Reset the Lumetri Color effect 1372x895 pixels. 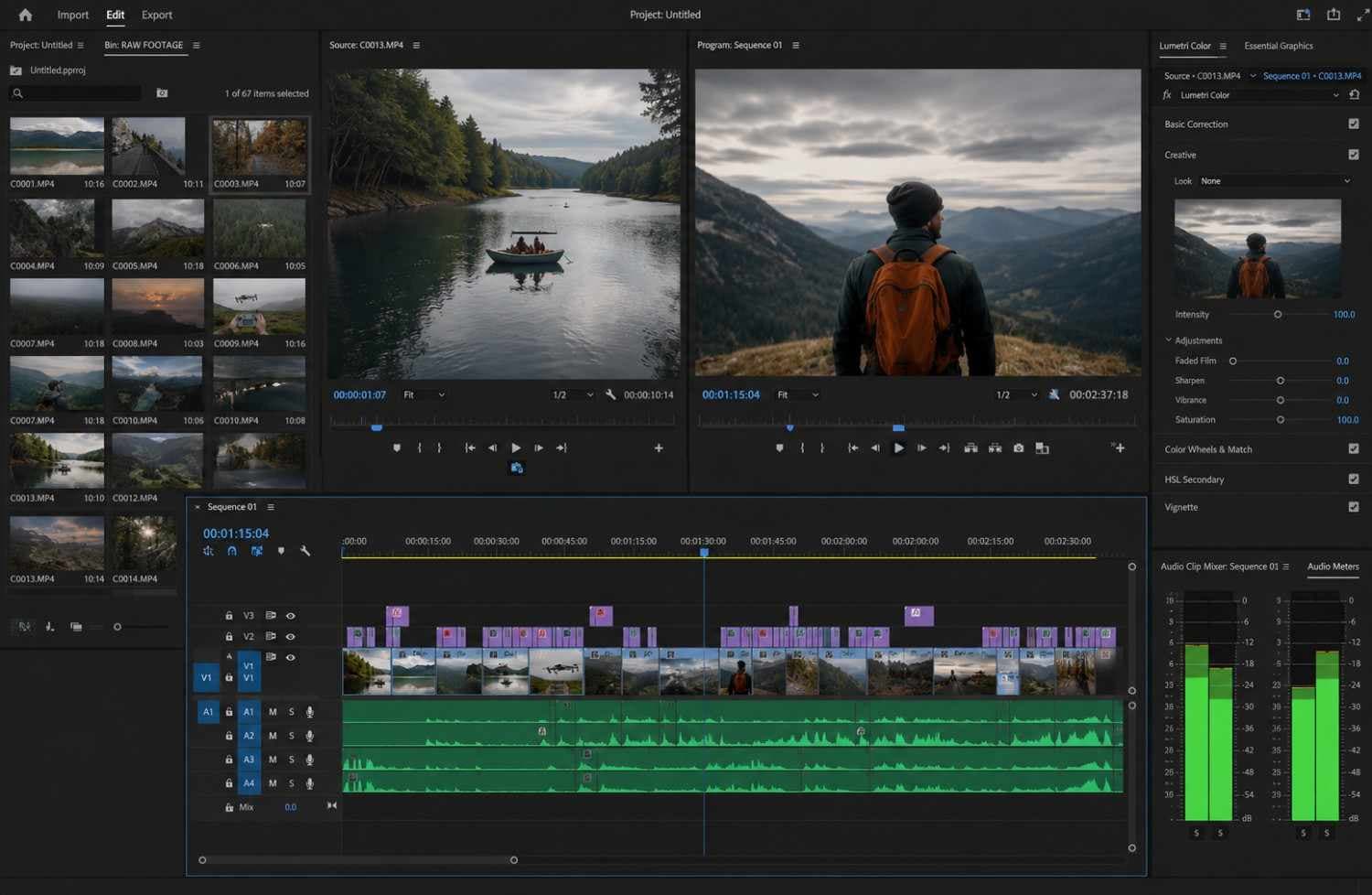point(1355,94)
